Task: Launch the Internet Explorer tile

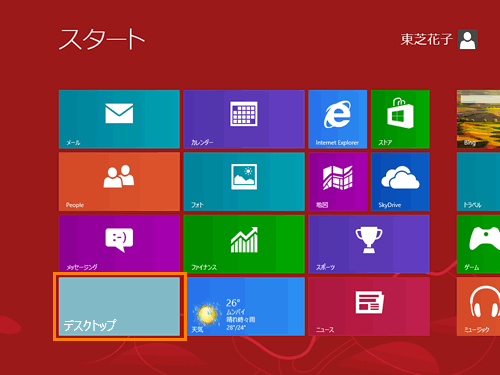Action: pyautogui.click(x=338, y=119)
